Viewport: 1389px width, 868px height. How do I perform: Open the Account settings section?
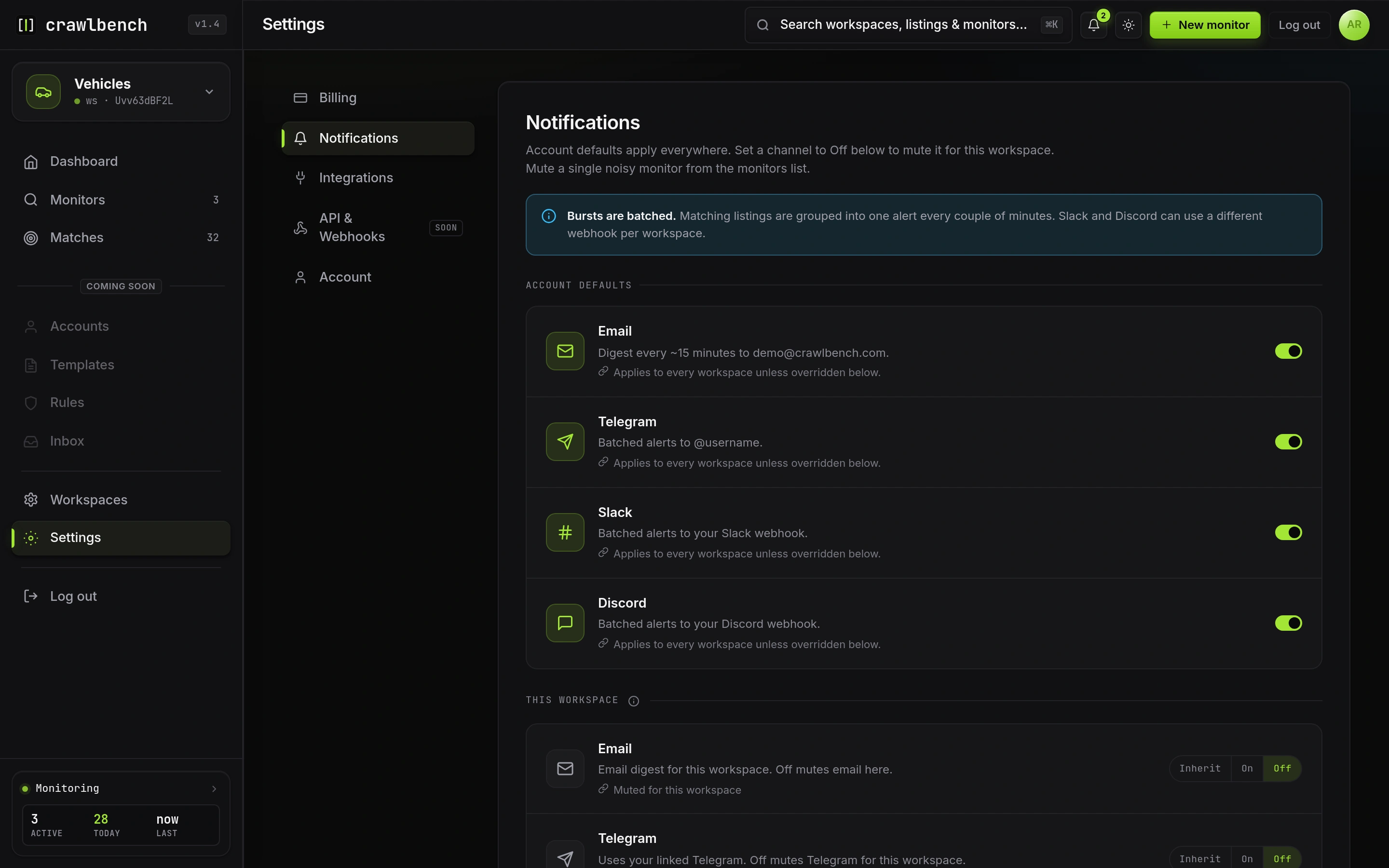click(378, 277)
